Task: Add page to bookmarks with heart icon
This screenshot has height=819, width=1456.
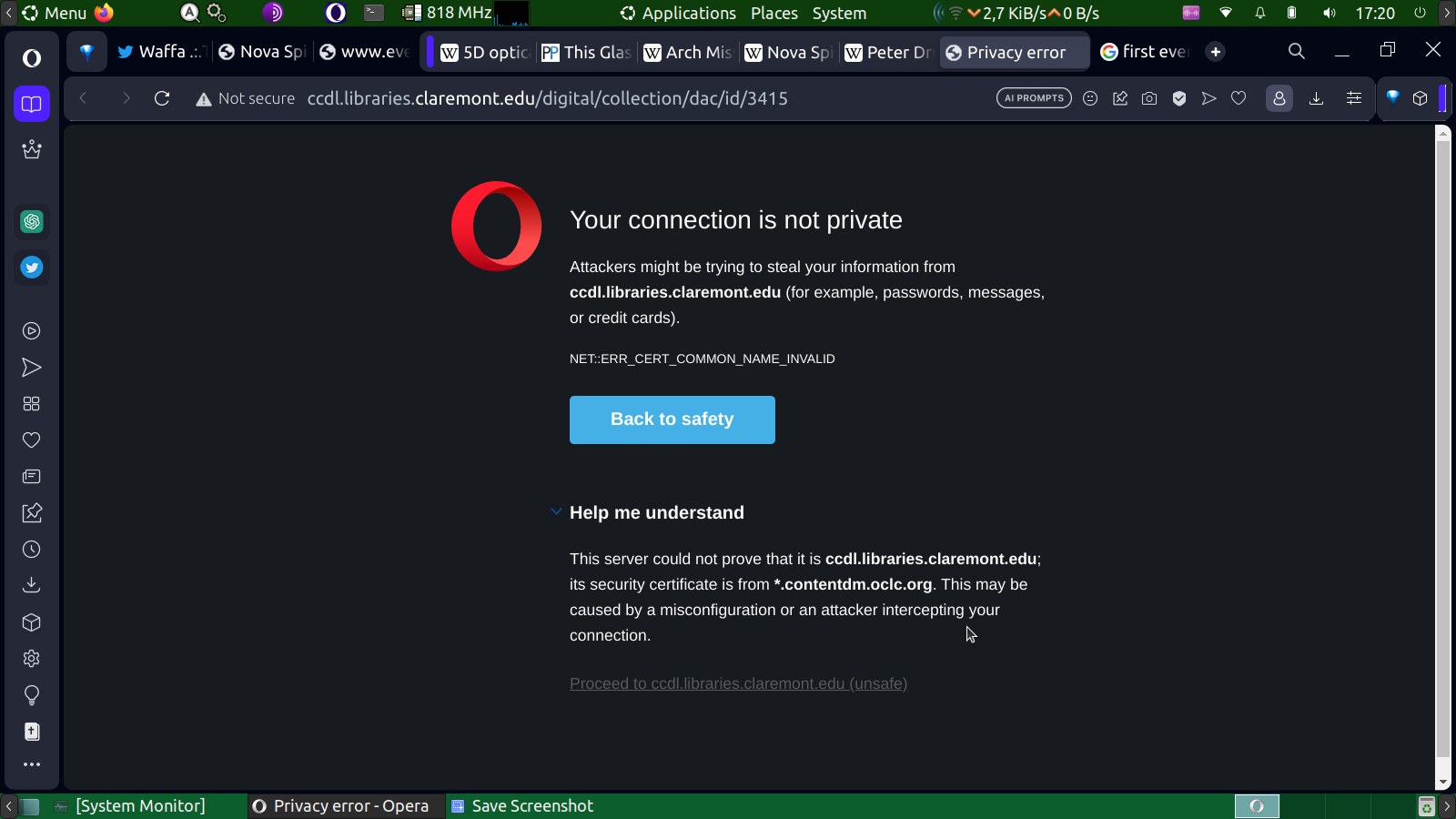Action: [1239, 98]
